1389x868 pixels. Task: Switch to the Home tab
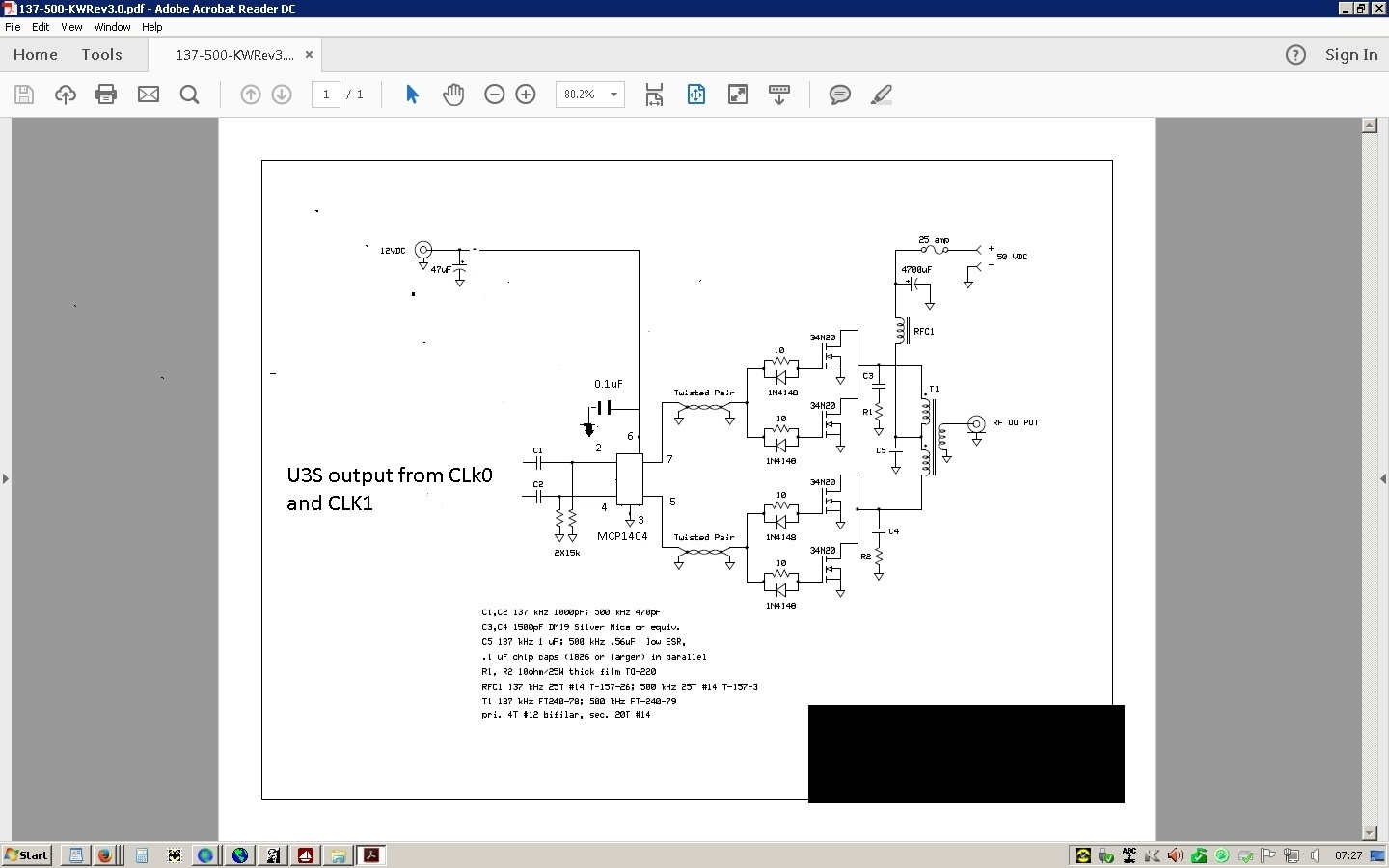click(x=36, y=55)
